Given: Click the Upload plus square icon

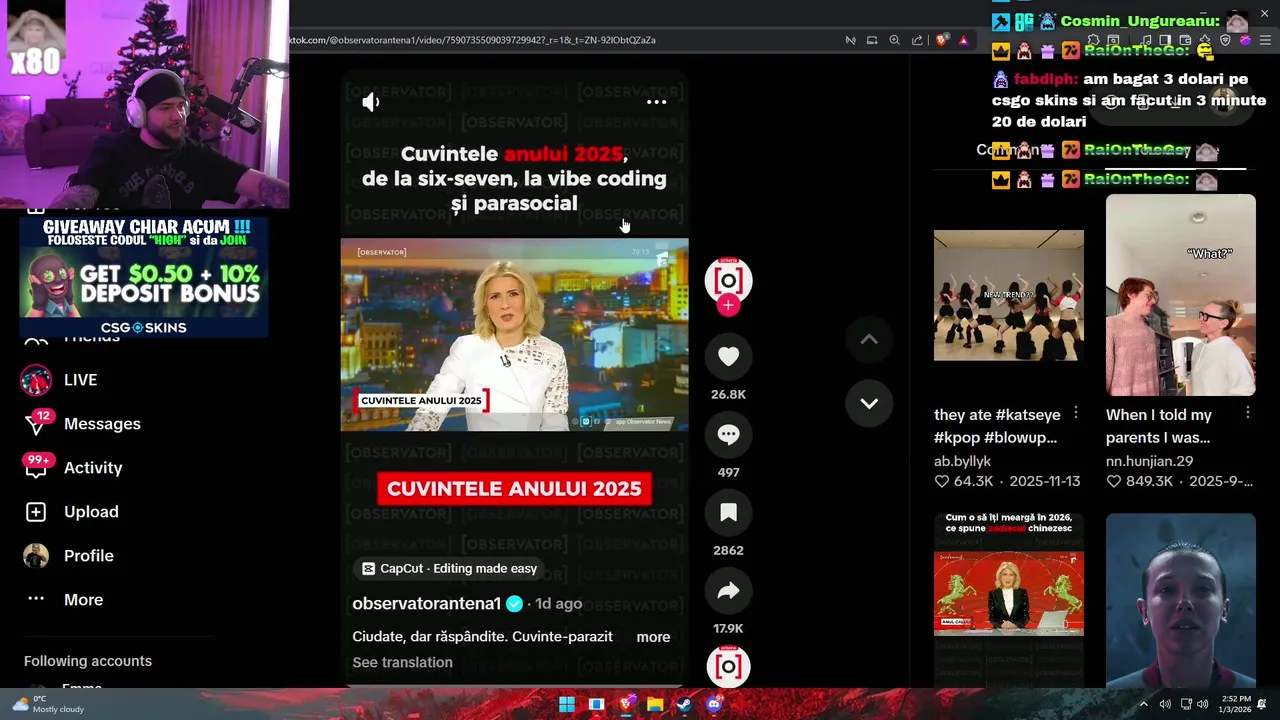Looking at the screenshot, I should (x=36, y=512).
